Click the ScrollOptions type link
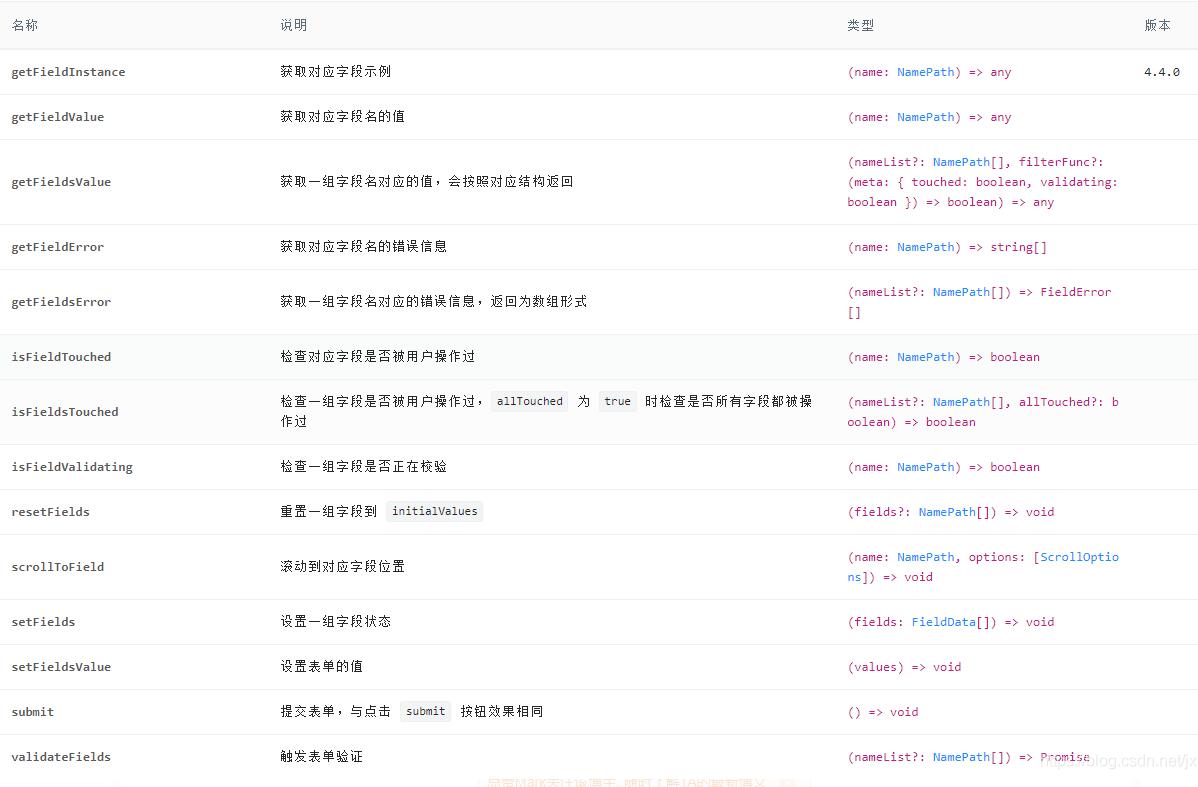 1078,557
